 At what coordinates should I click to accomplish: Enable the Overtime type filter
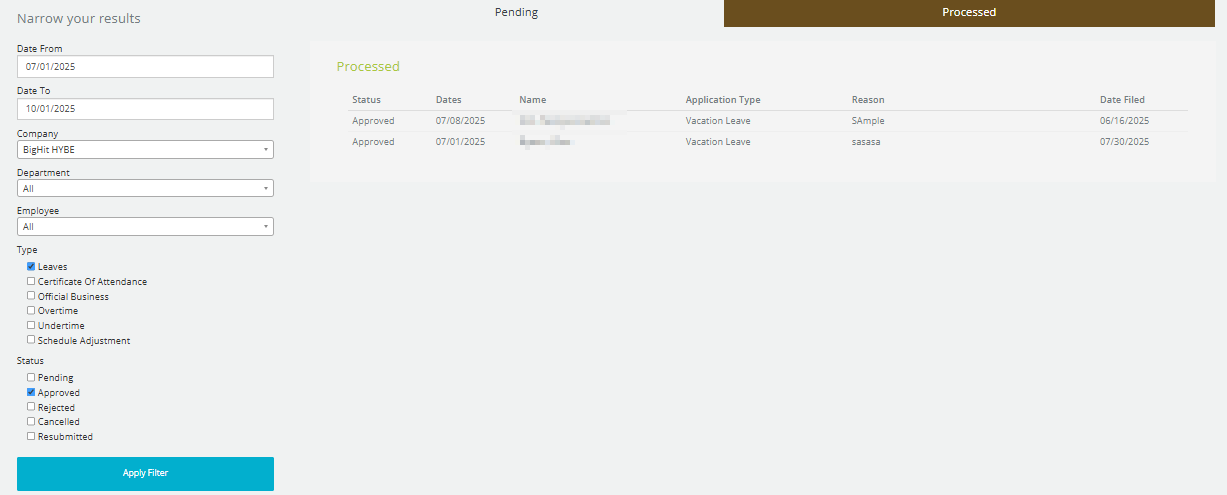coord(31,311)
